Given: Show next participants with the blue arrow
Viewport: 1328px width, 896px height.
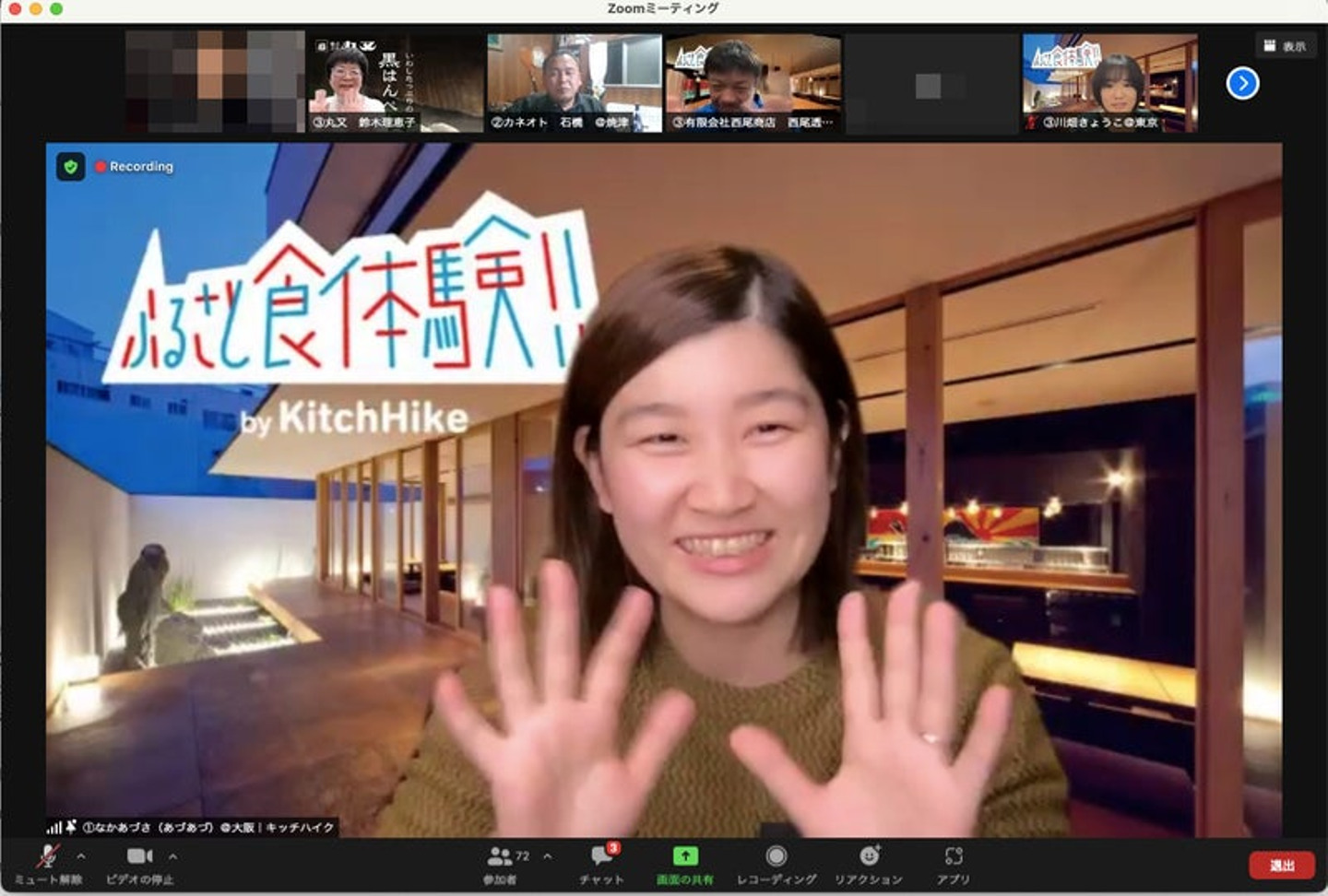Looking at the screenshot, I should (x=1242, y=84).
